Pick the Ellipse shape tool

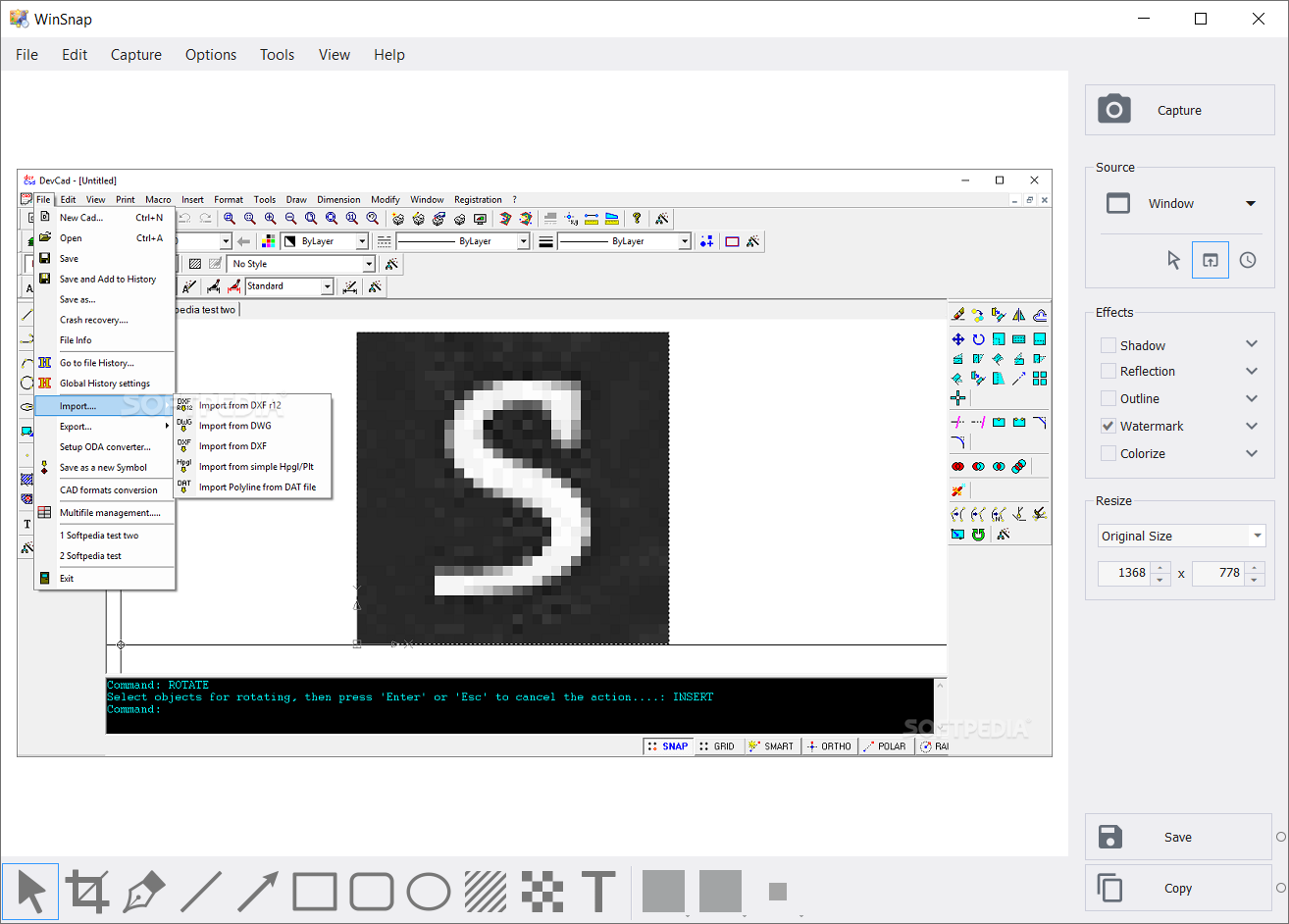429,892
